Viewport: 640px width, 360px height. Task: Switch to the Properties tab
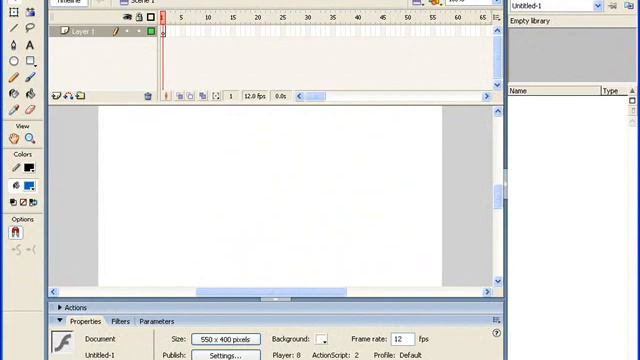85,321
